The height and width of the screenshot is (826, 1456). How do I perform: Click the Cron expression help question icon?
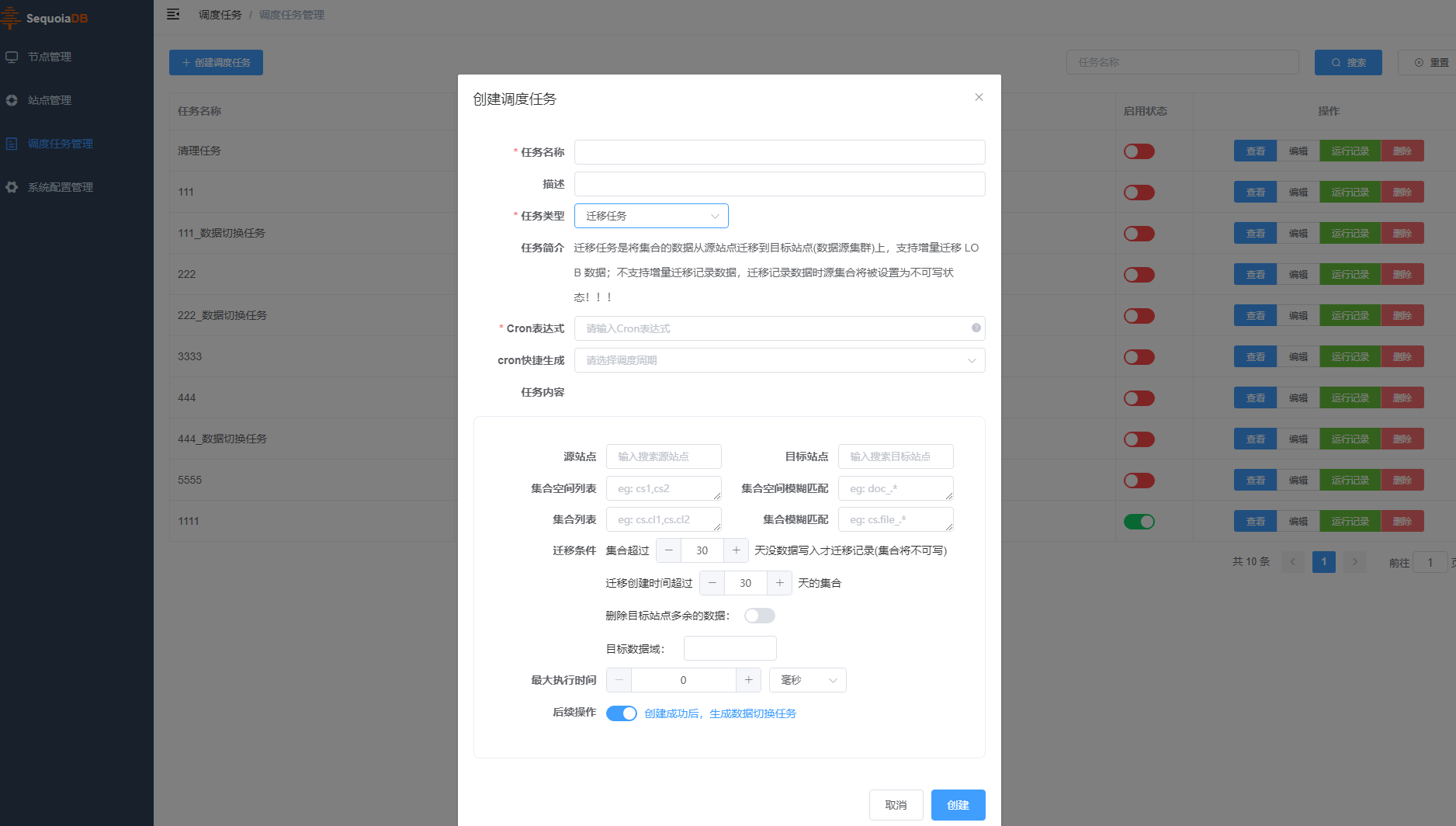tap(976, 328)
